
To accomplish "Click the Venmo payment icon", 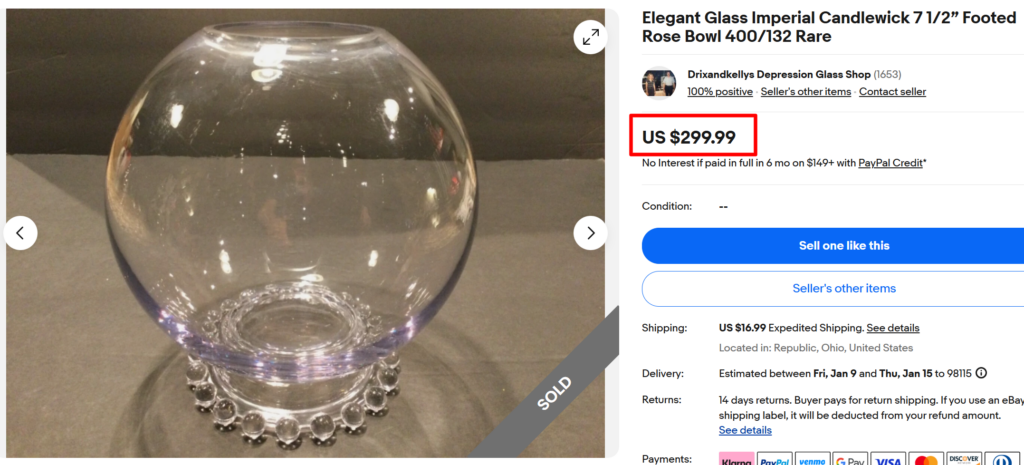I will point(812,461).
